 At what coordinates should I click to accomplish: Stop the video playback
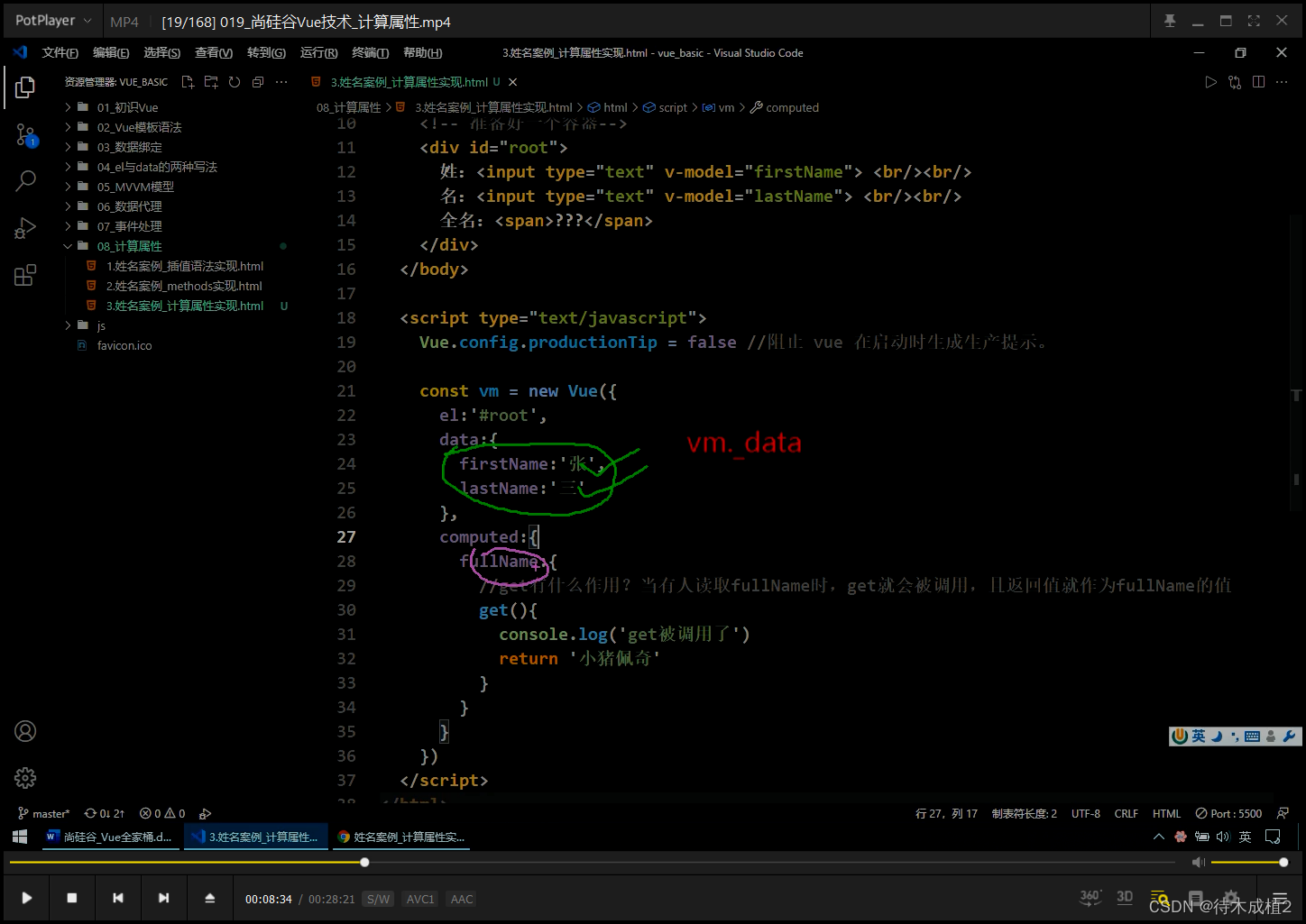tap(72, 898)
